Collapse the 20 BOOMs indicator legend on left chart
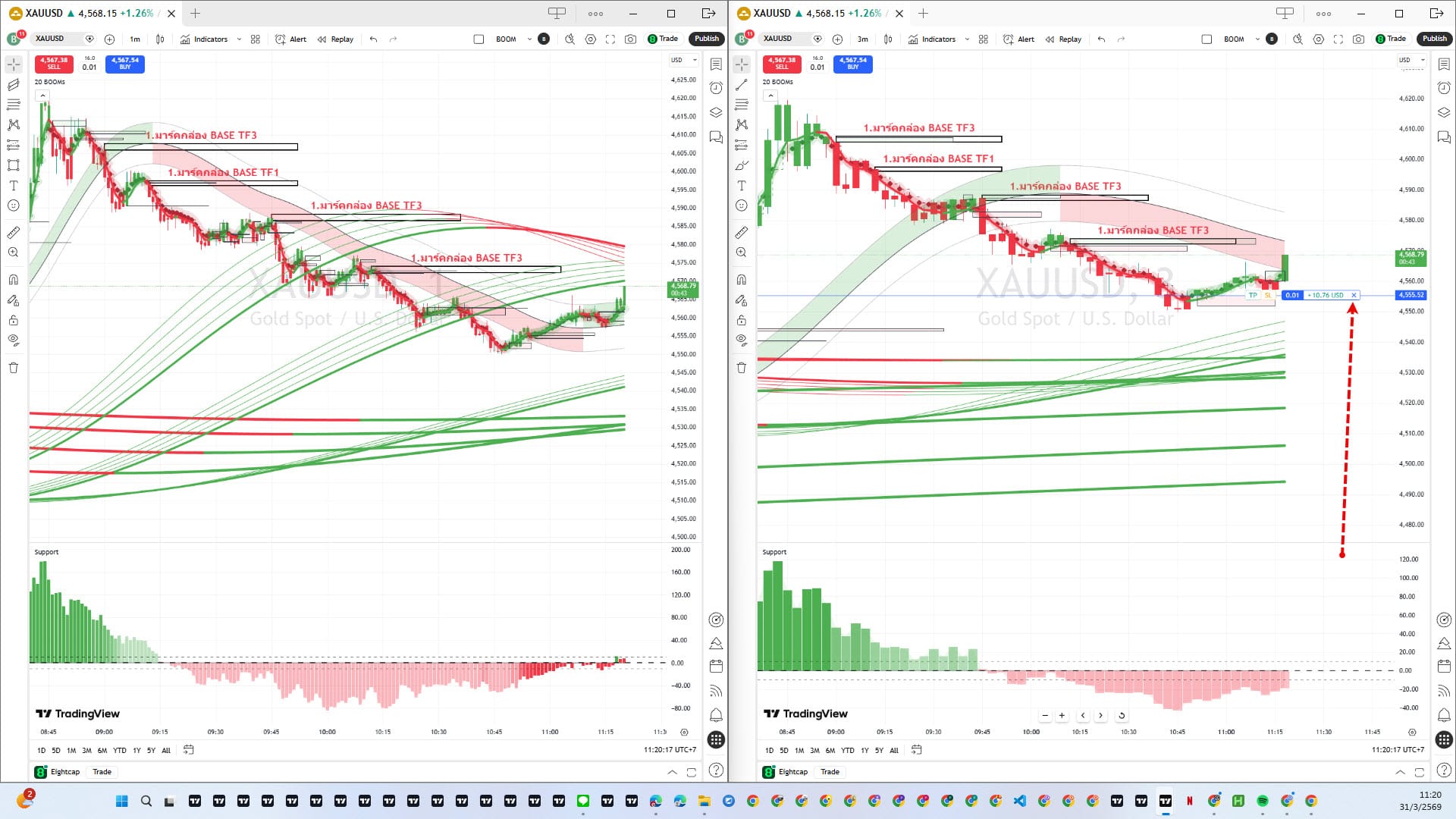1456x819 pixels. click(42, 96)
